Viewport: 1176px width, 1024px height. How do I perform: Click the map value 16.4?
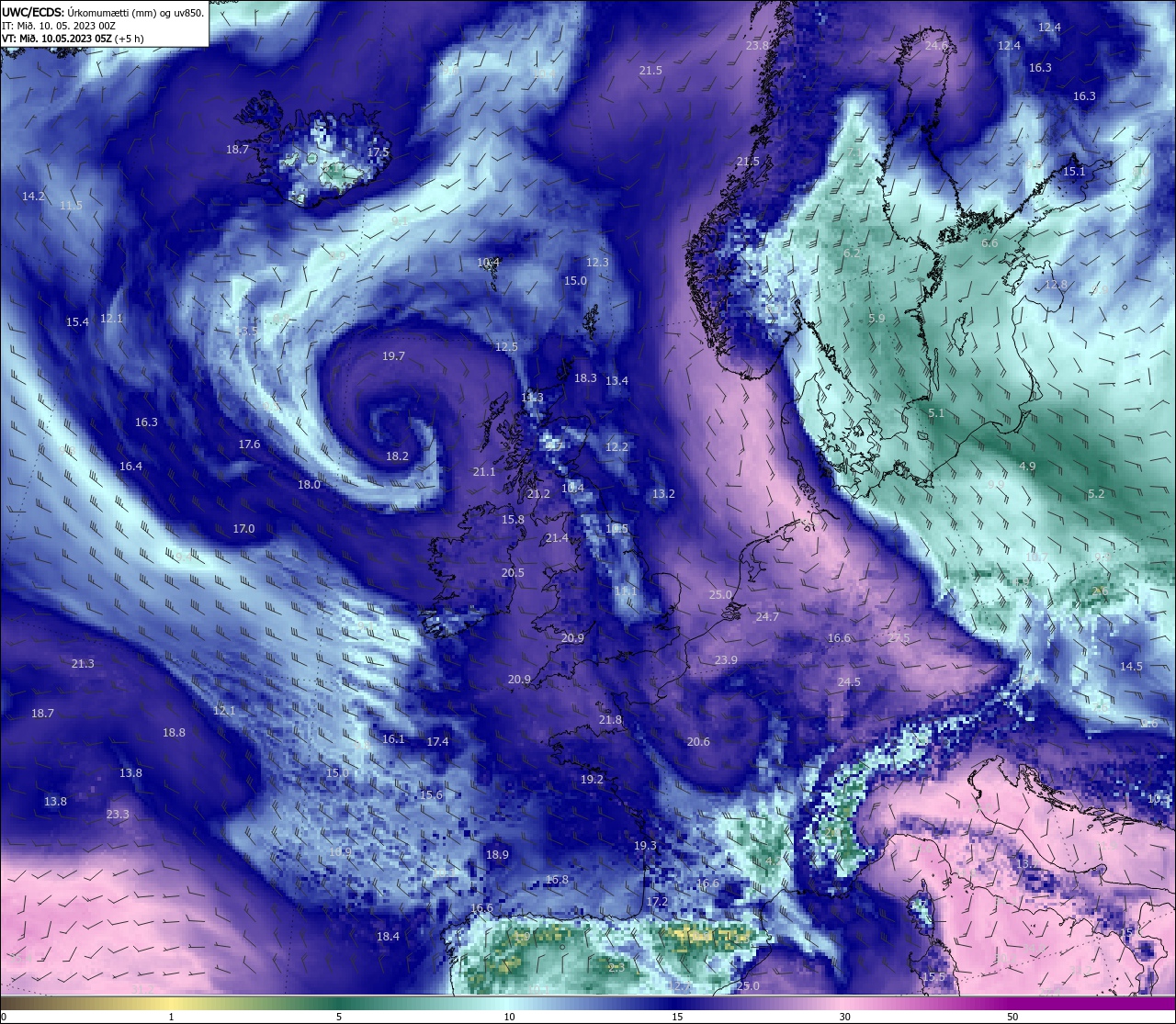pos(130,467)
